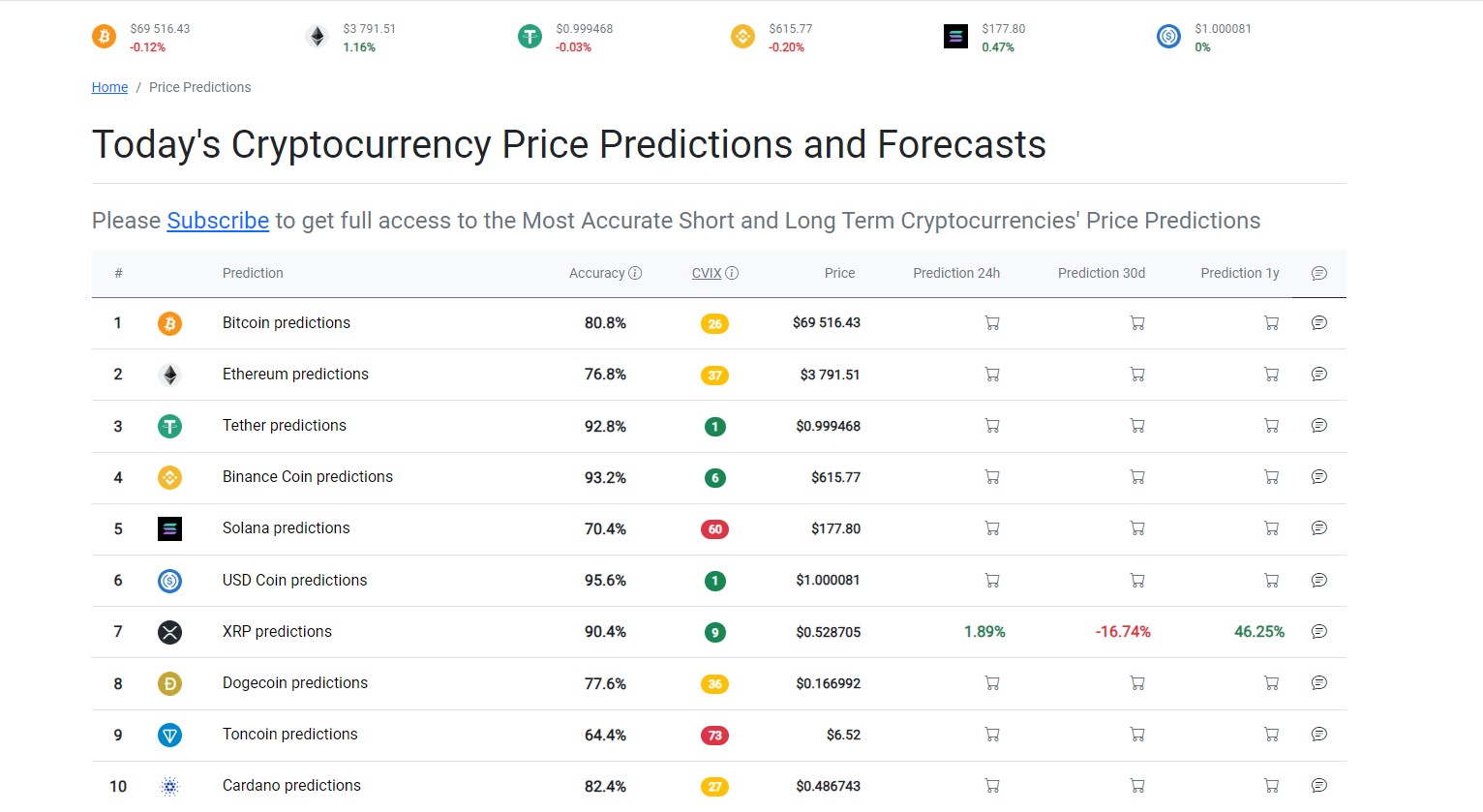The width and height of the screenshot is (1483, 812).
Task: Click the Subscribe link
Action: [x=218, y=221]
